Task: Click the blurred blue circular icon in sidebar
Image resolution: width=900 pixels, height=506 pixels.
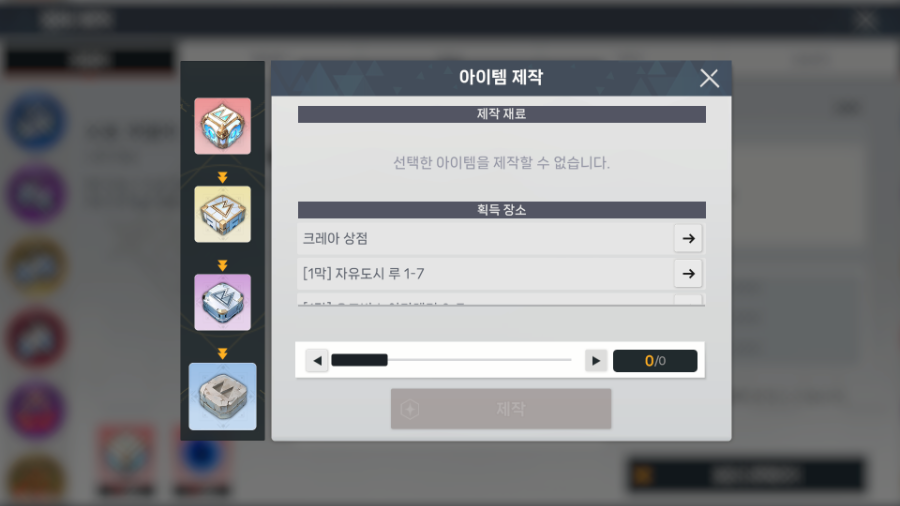Action: click(36, 122)
